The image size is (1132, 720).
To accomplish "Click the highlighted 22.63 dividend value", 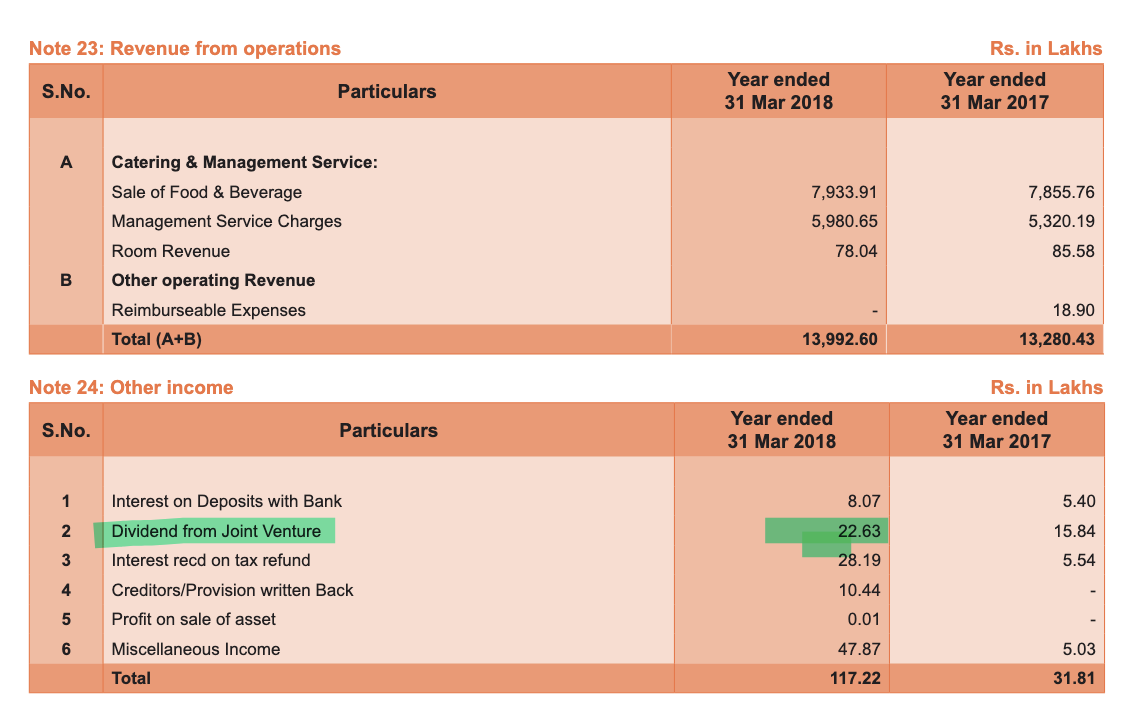I will 858,531.
